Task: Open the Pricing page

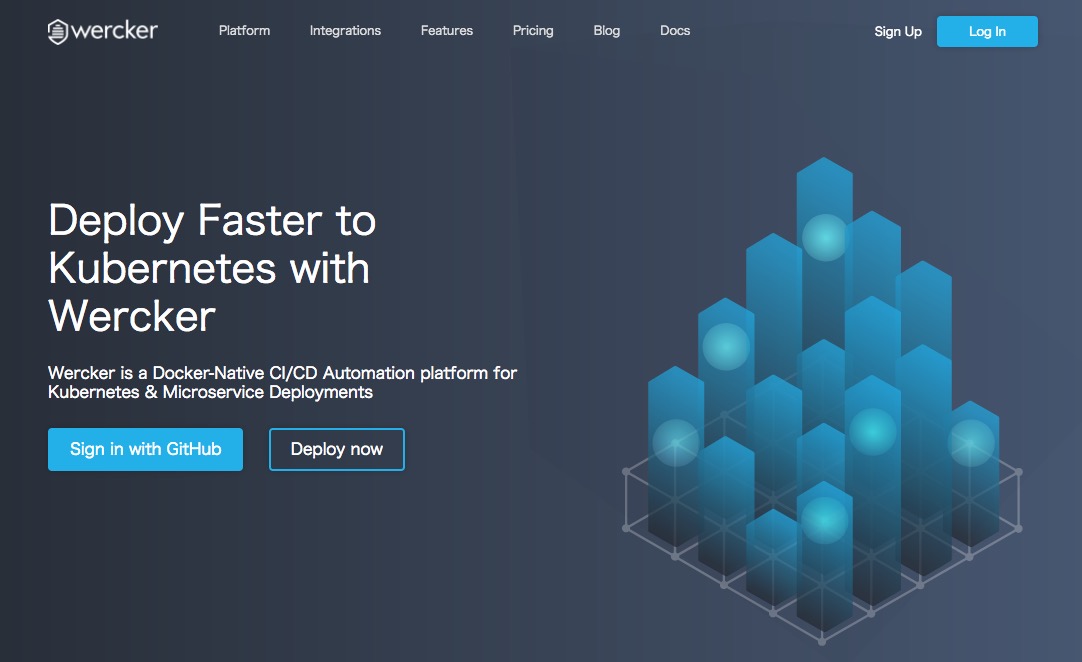Action: click(x=533, y=31)
